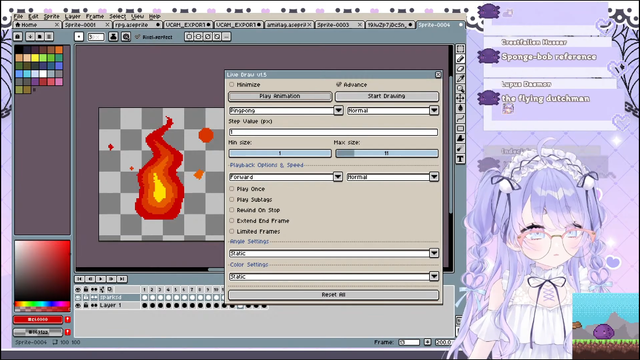640x360 pixels.
Task: Click the Start Drawing button
Action: click(387, 96)
